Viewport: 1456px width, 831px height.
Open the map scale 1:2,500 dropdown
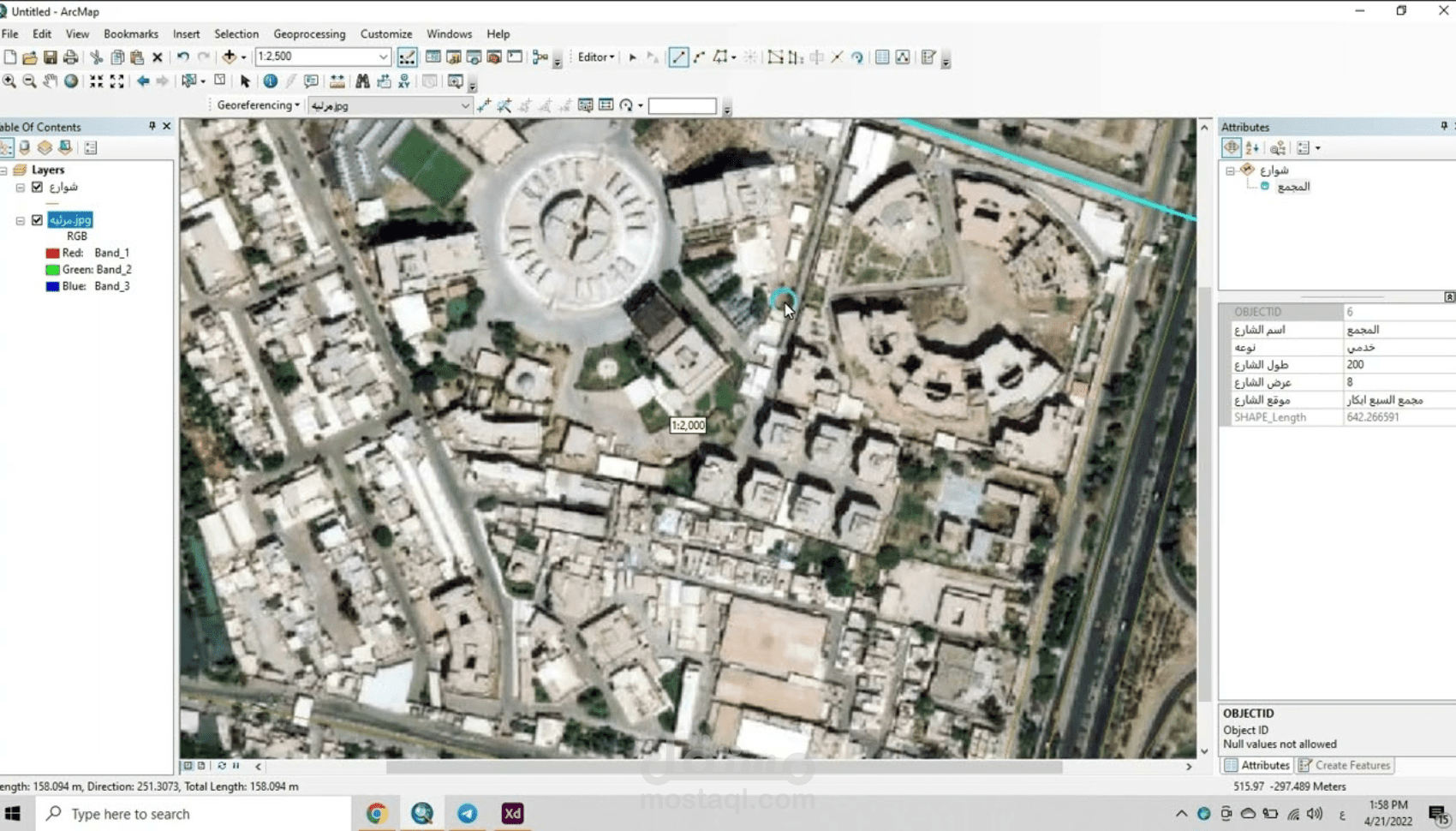[383, 57]
